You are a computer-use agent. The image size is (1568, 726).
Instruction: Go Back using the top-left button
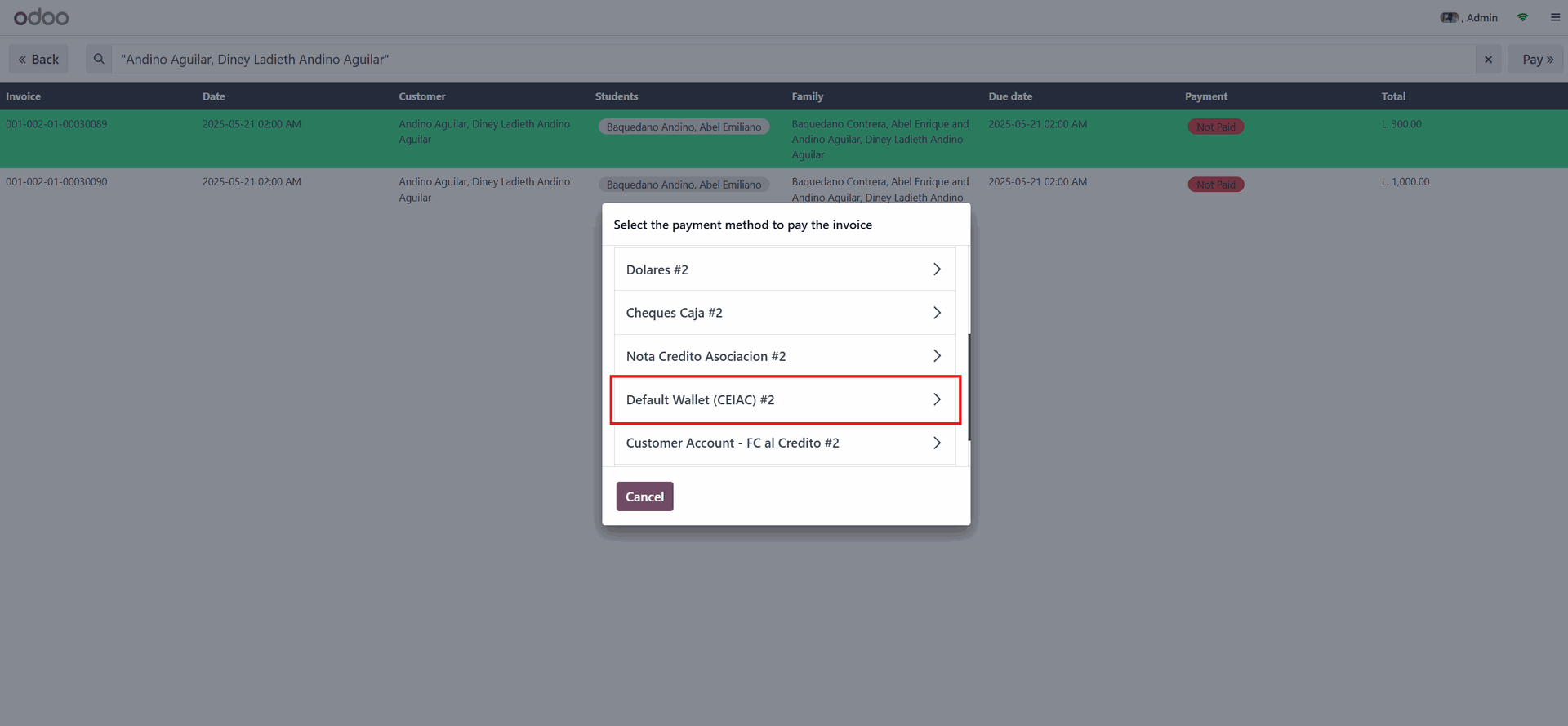[38, 59]
